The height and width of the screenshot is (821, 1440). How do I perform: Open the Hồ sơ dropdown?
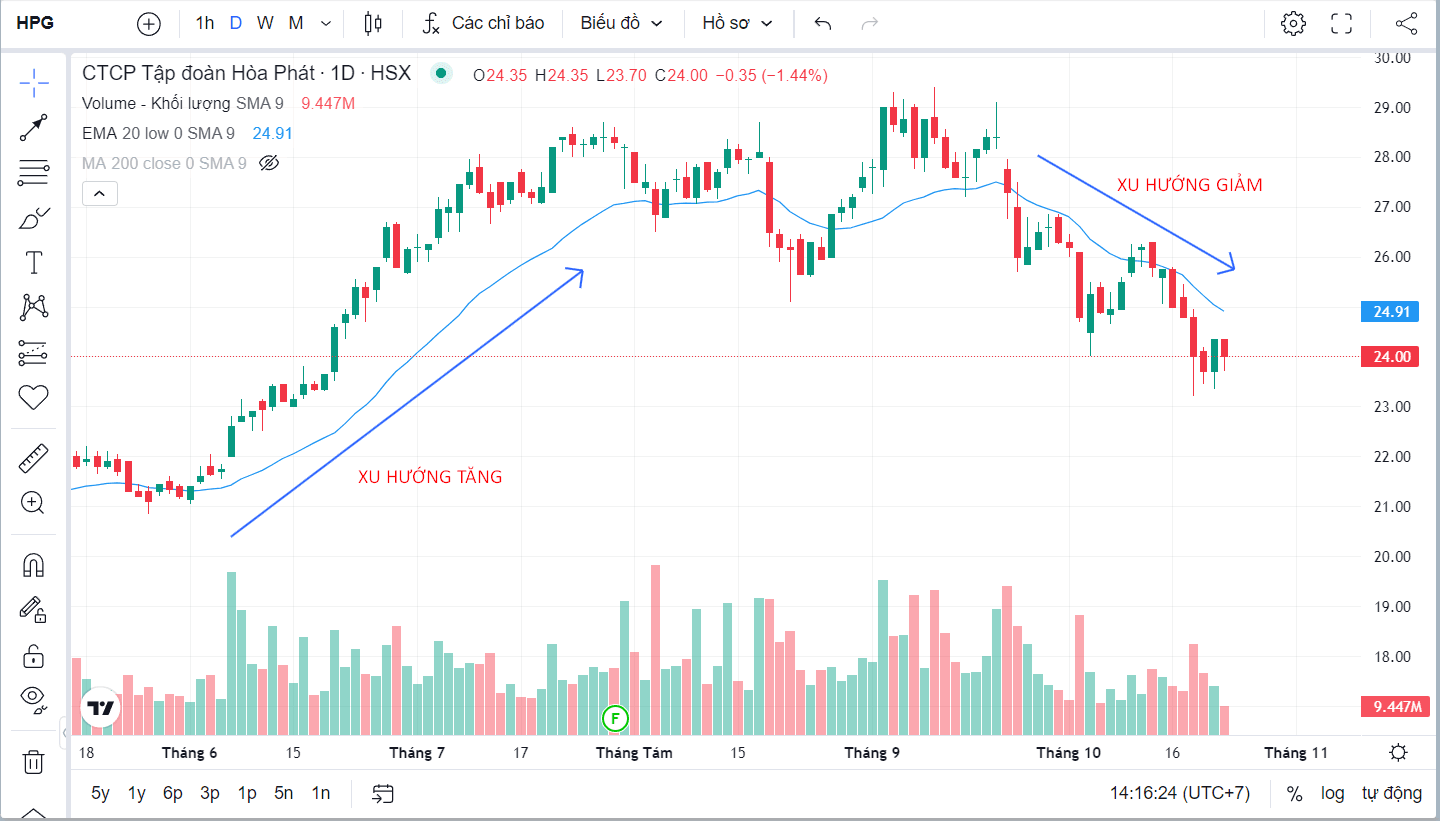(737, 23)
